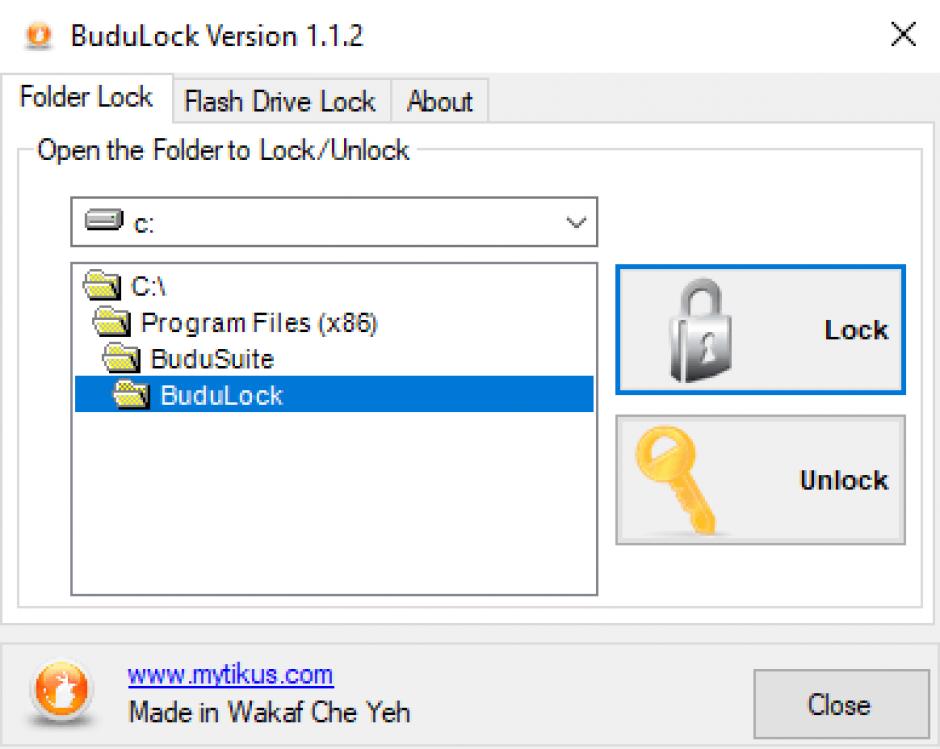
Task: Click the BuduLock app icon in title bar
Action: (x=39, y=35)
